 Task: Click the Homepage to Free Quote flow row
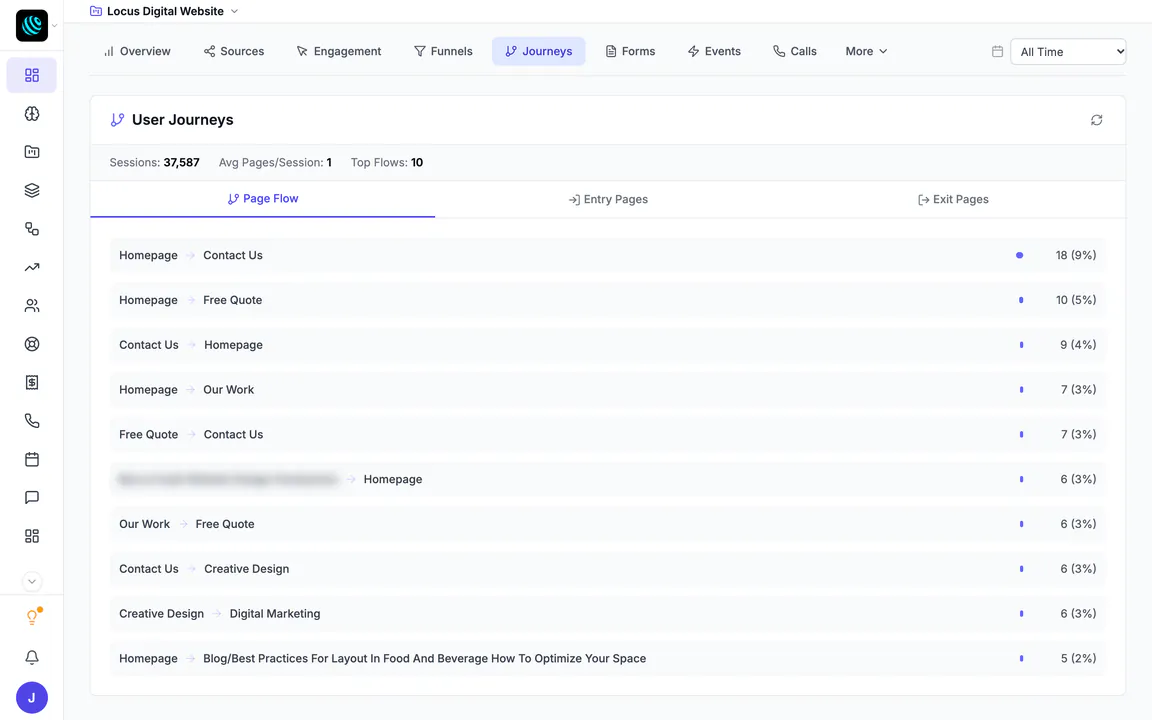608,300
